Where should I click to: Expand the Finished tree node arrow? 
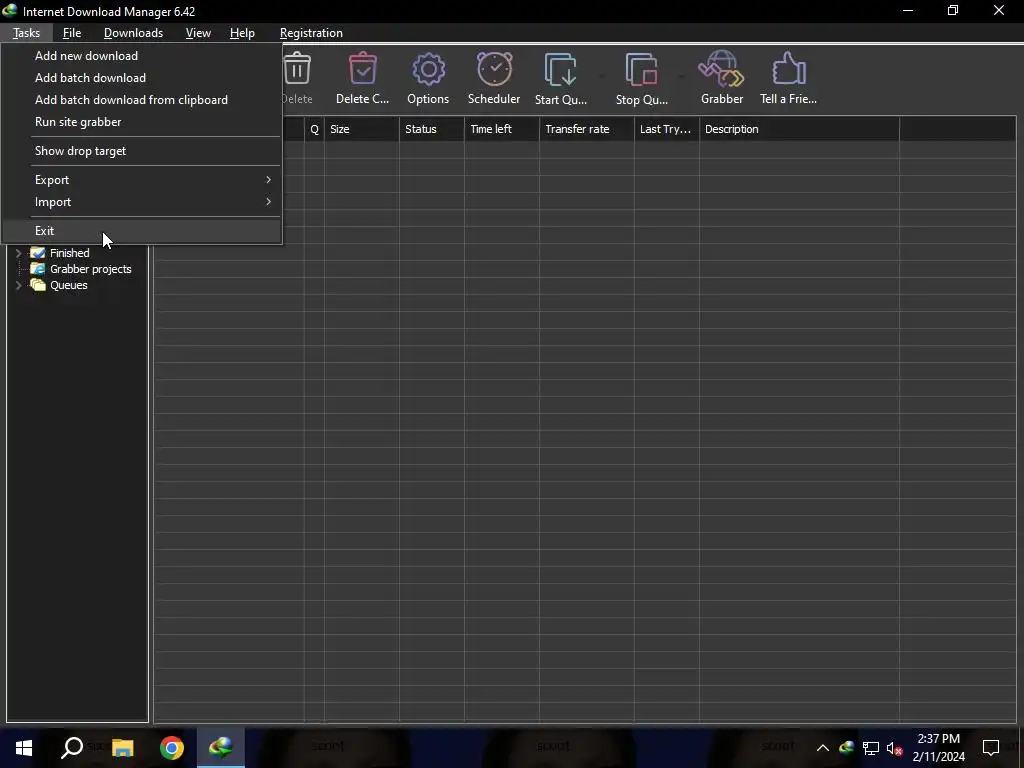point(19,253)
